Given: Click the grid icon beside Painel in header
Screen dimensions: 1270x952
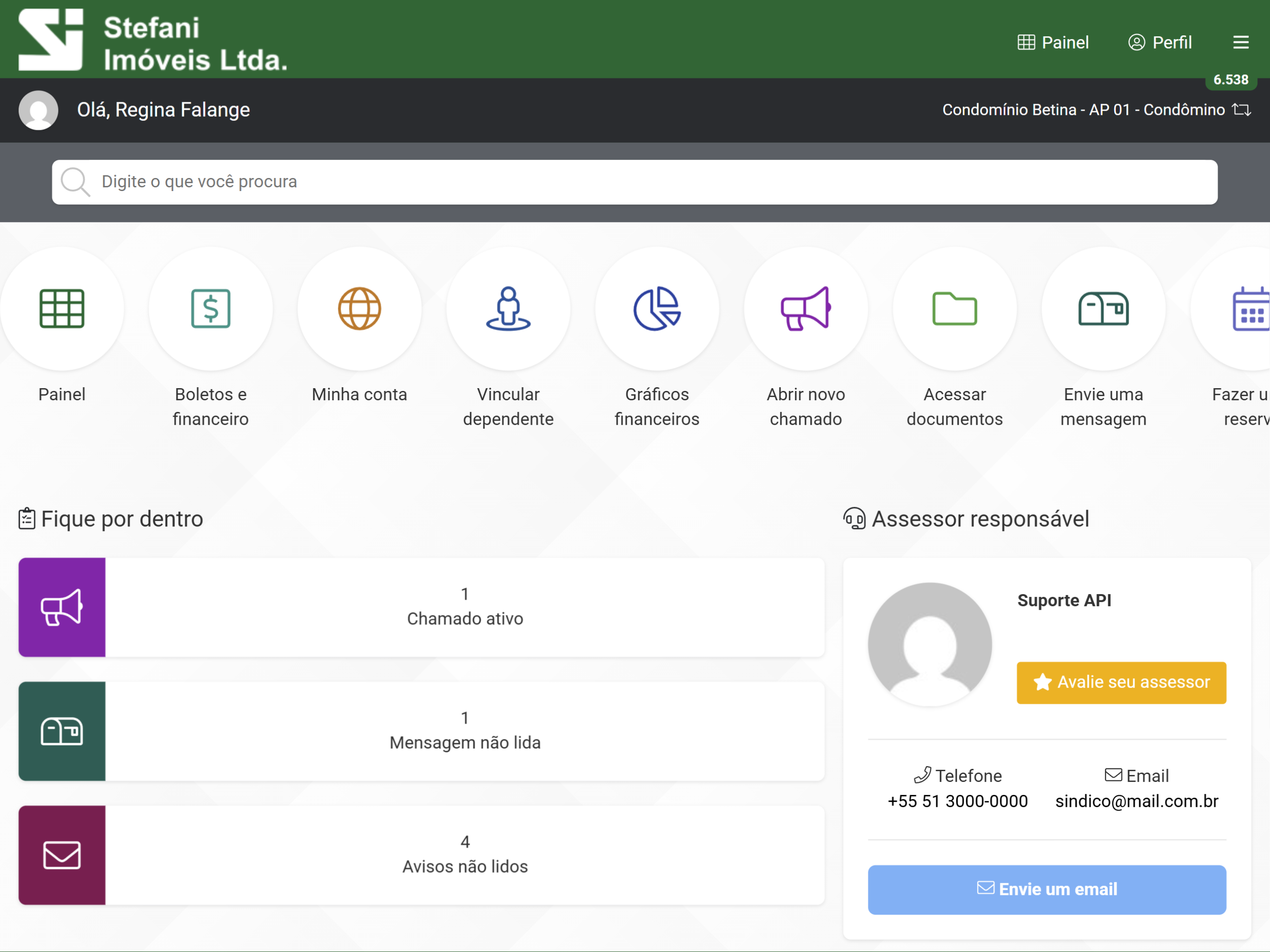Looking at the screenshot, I should [1026, 42].
